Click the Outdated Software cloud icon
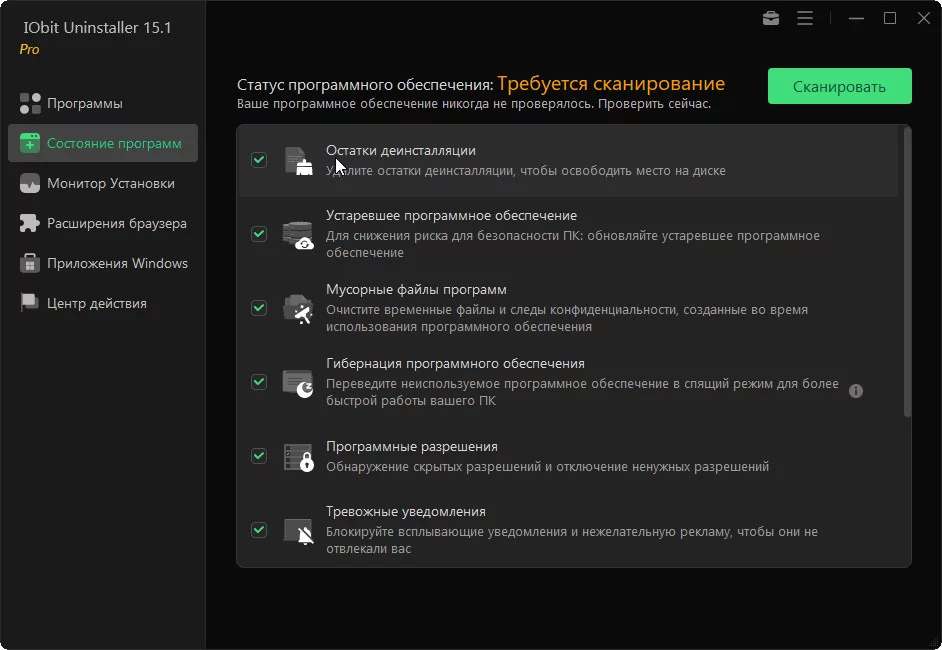 [297, 234]
